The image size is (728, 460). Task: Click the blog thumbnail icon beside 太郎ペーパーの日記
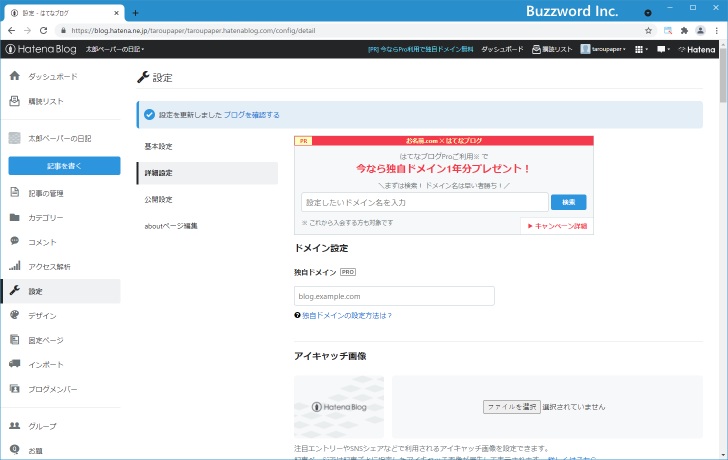(15, 138)
